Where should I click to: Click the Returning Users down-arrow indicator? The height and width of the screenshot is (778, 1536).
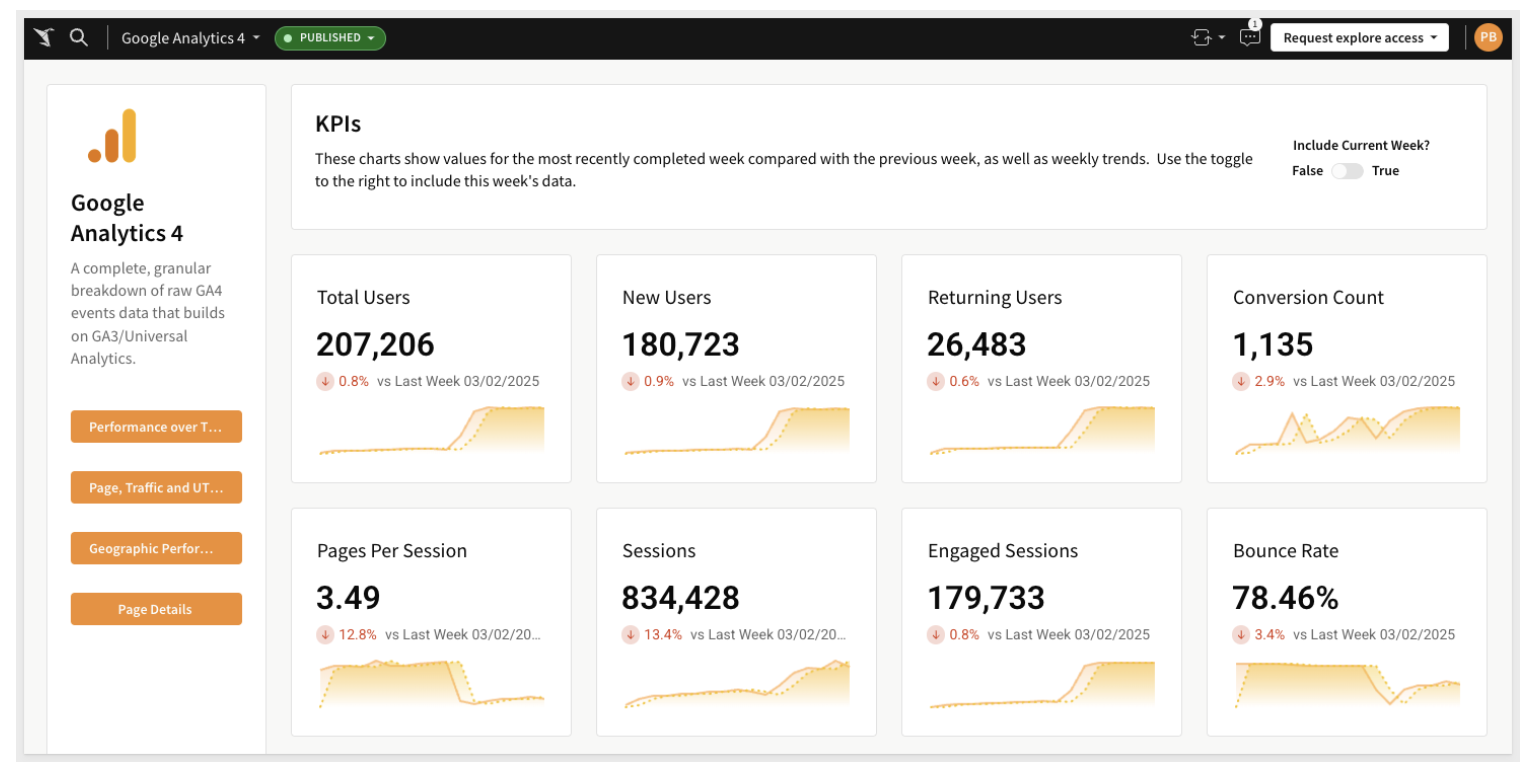pyautogui.click(x=936, y=381)
